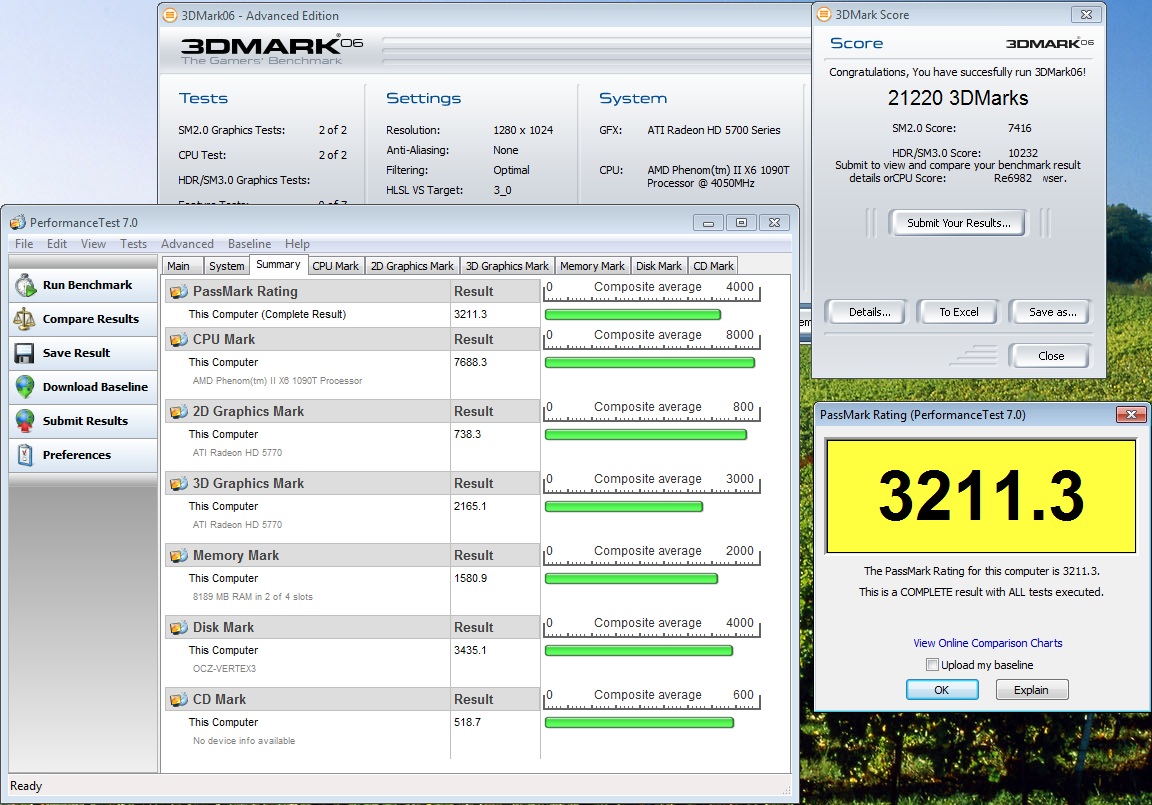
Task: Switch to the 3D Graphics Mark tab
Action: pos(507,266)
